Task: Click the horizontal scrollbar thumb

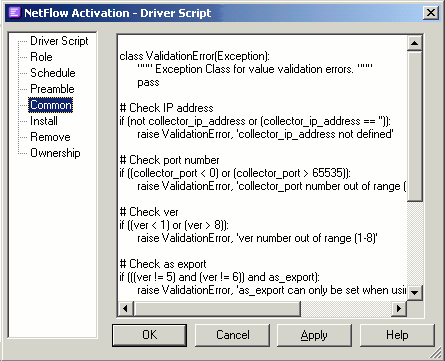Action: coord(217,309)
